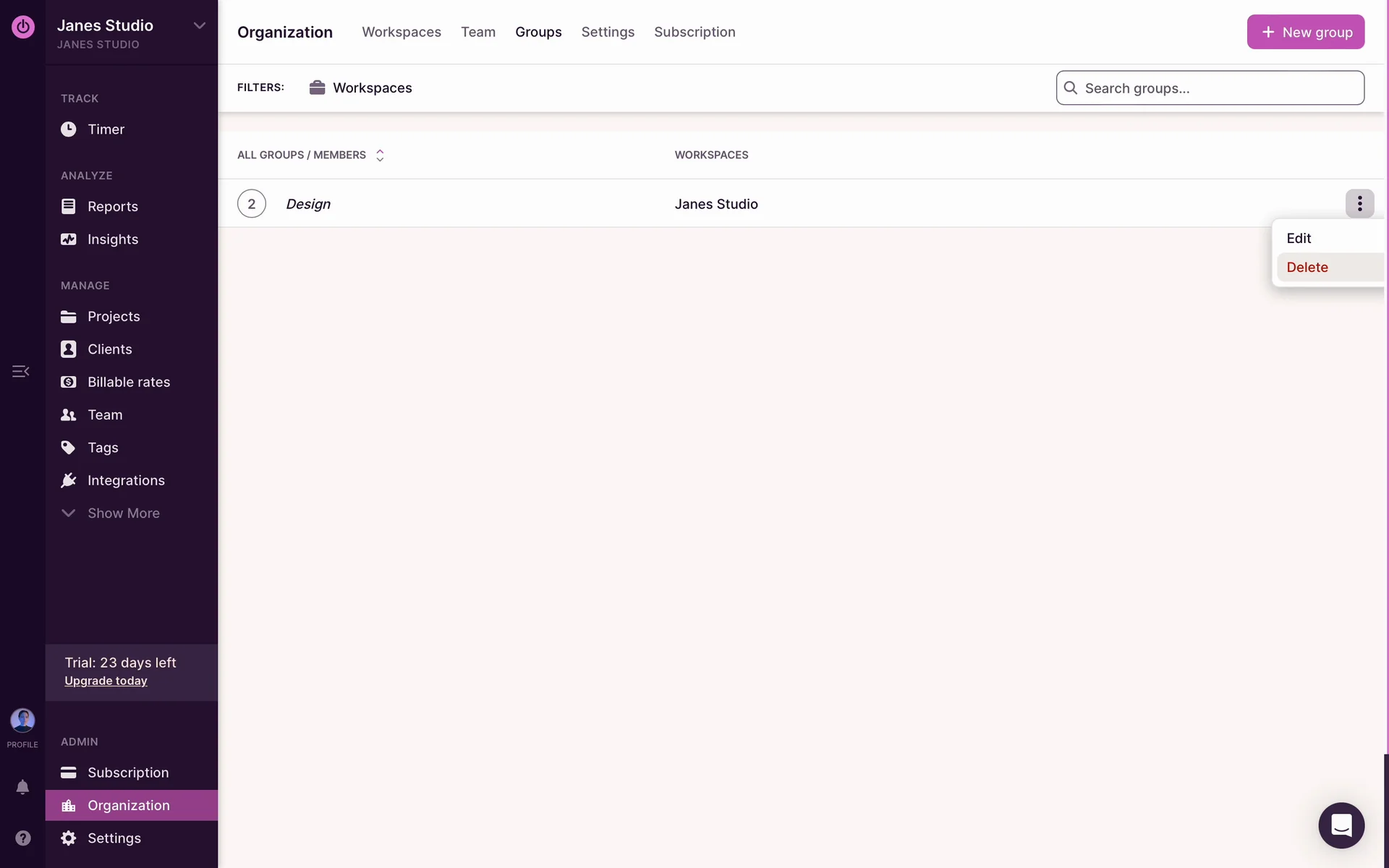Screen dimensions: 1389x868
Task: Expand the Janes Studio workspace switcher
Action: pos(199,26)
